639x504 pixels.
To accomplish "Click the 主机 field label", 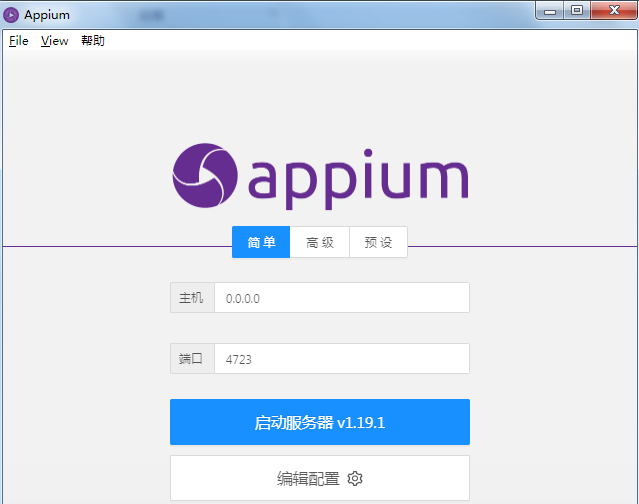I will pos(192,298).
